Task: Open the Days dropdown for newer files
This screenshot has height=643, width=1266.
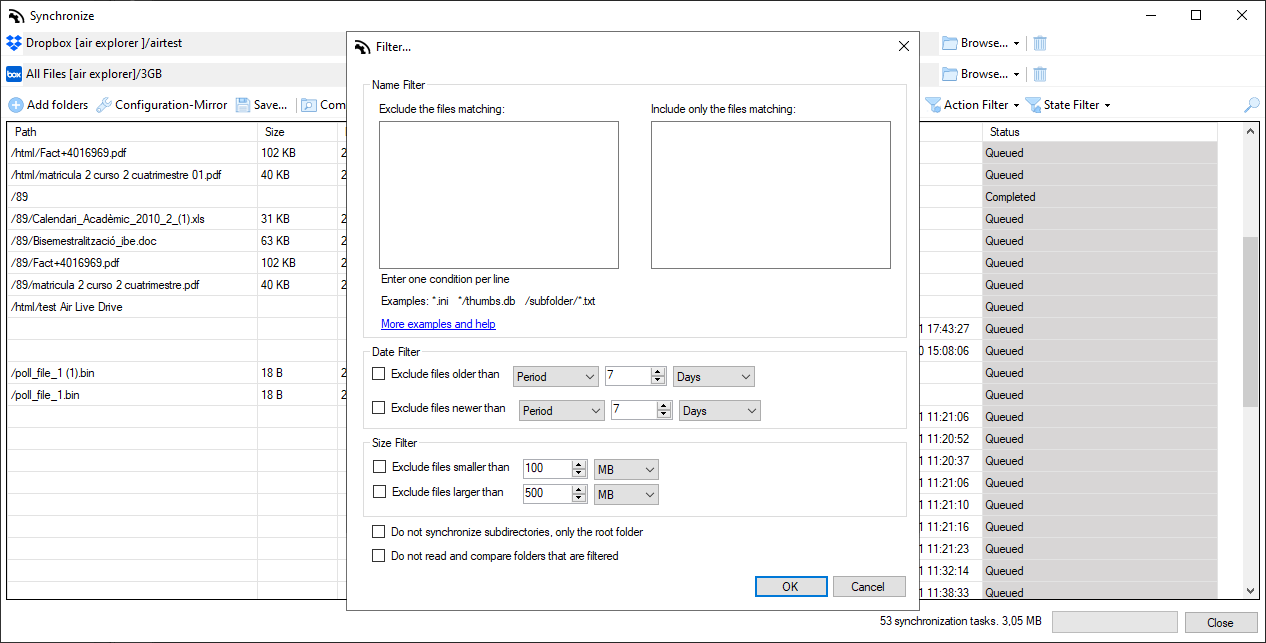Action: 719,410
